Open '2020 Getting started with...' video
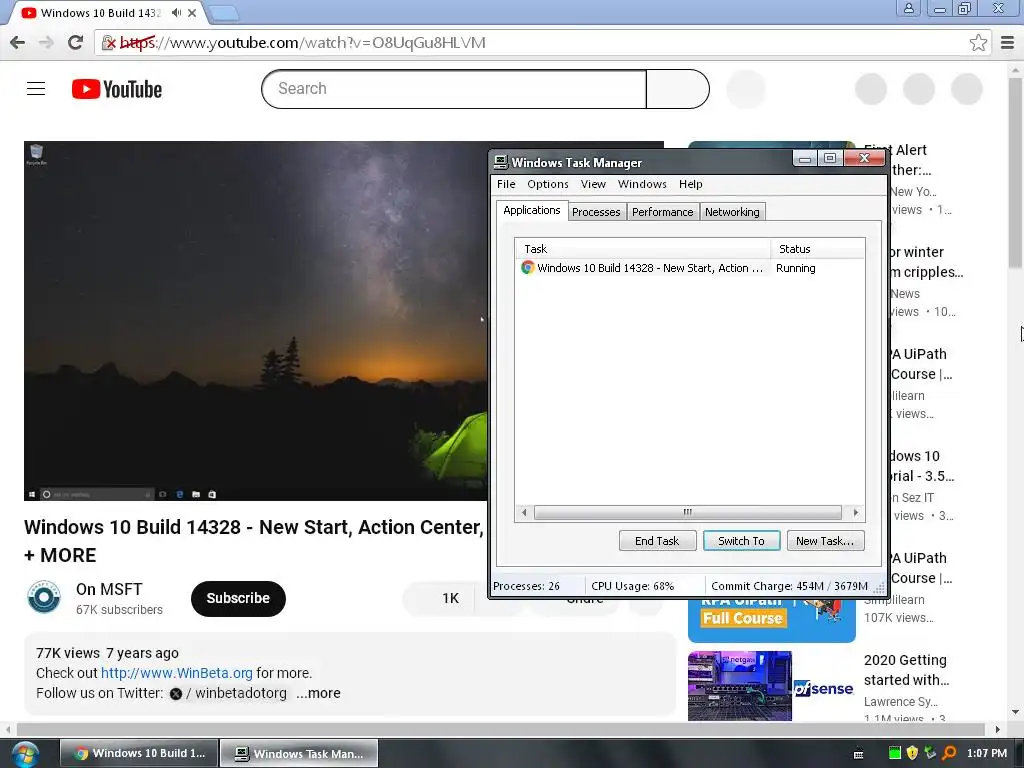The width and height of the screenshot is (1024, 768). [x=906, y=670]
